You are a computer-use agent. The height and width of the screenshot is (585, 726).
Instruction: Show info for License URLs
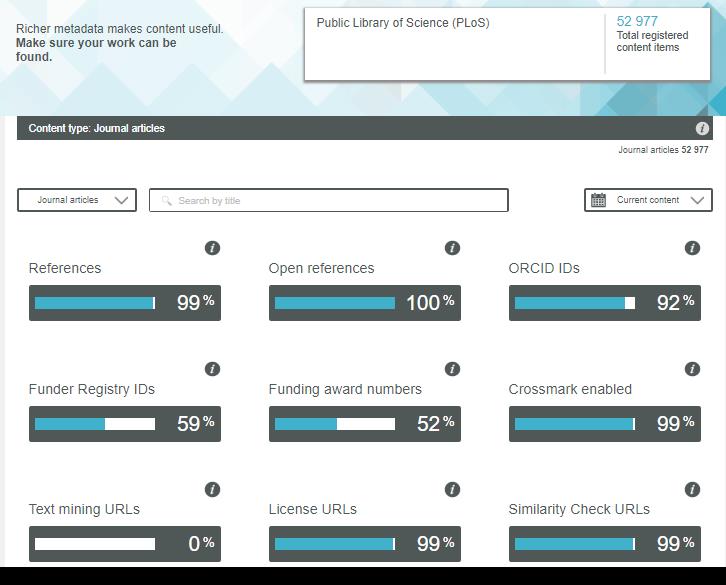tap(452, 489)
